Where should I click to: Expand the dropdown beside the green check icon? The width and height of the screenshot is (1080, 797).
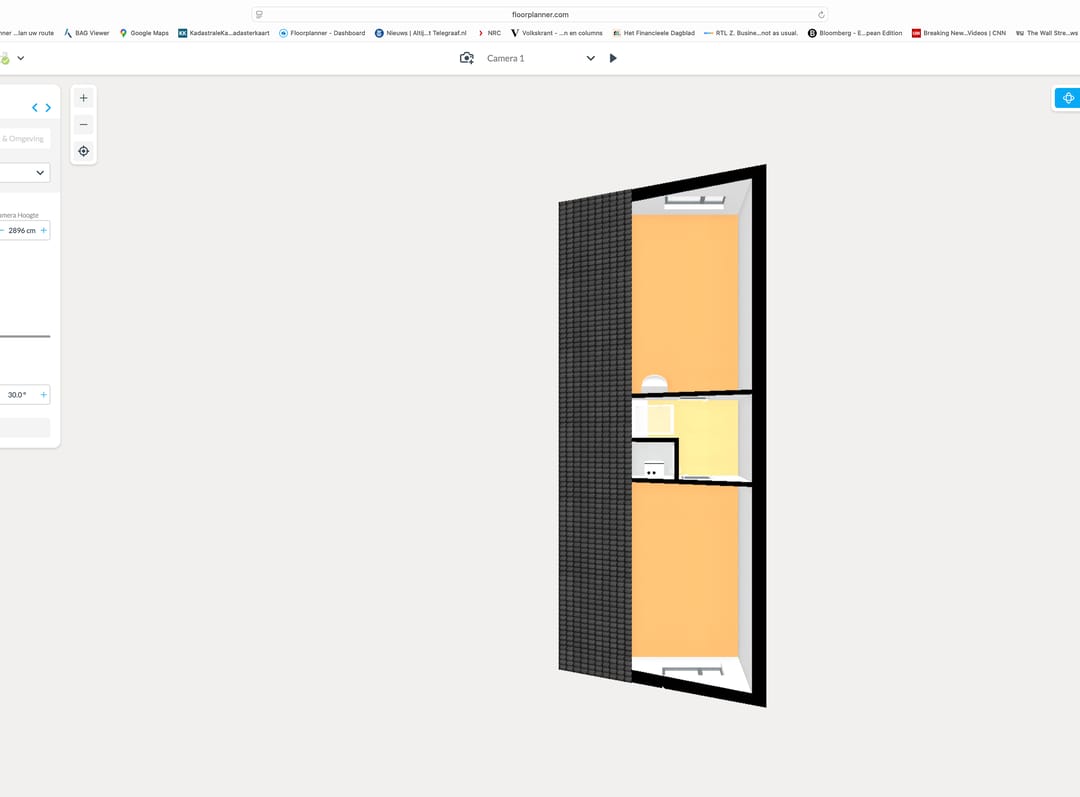(x=21, y=59)
